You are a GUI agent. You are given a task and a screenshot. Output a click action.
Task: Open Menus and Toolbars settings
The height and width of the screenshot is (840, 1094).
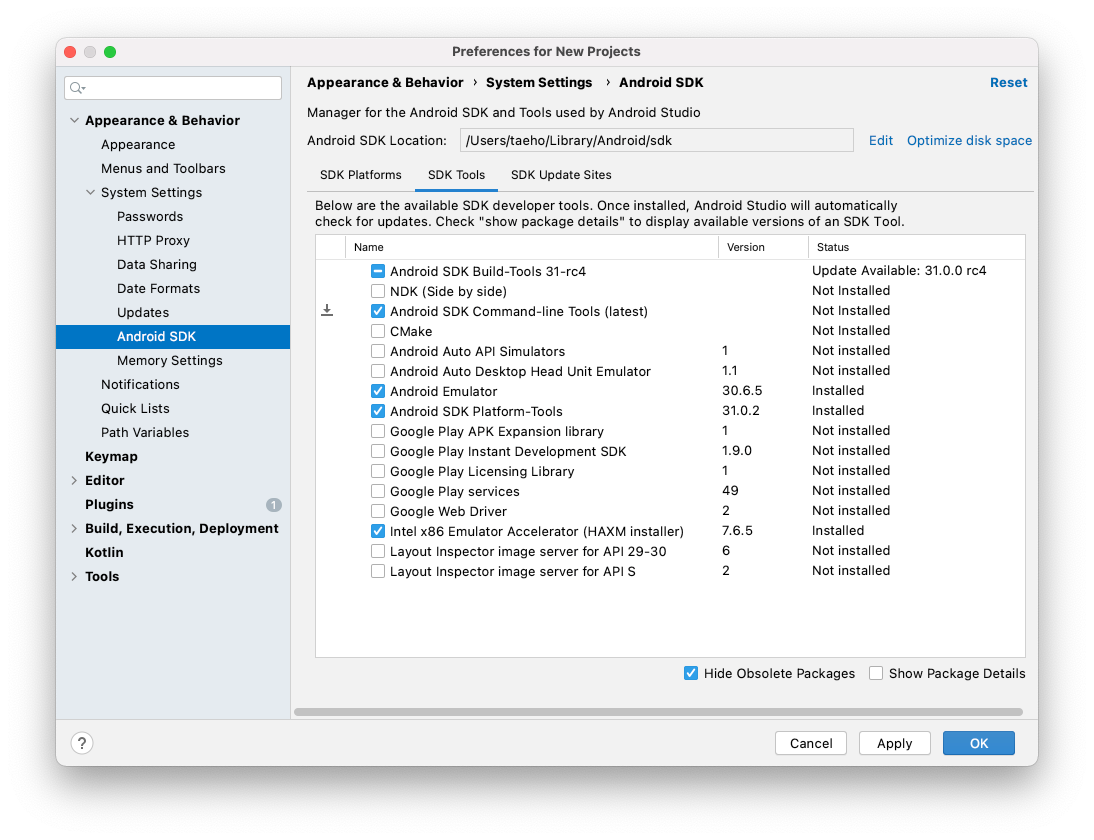(x=163, y=168)
